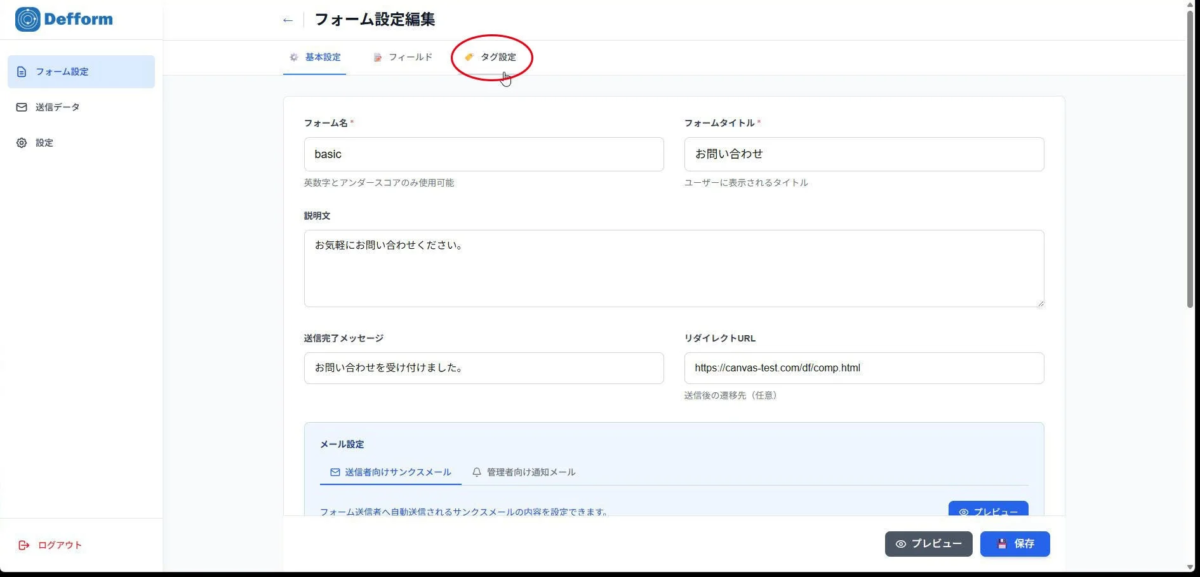This screenshot has width=1200, height=577.
Task: Open 送信データ via the envelope icon
Action: (x=21, y=107)
